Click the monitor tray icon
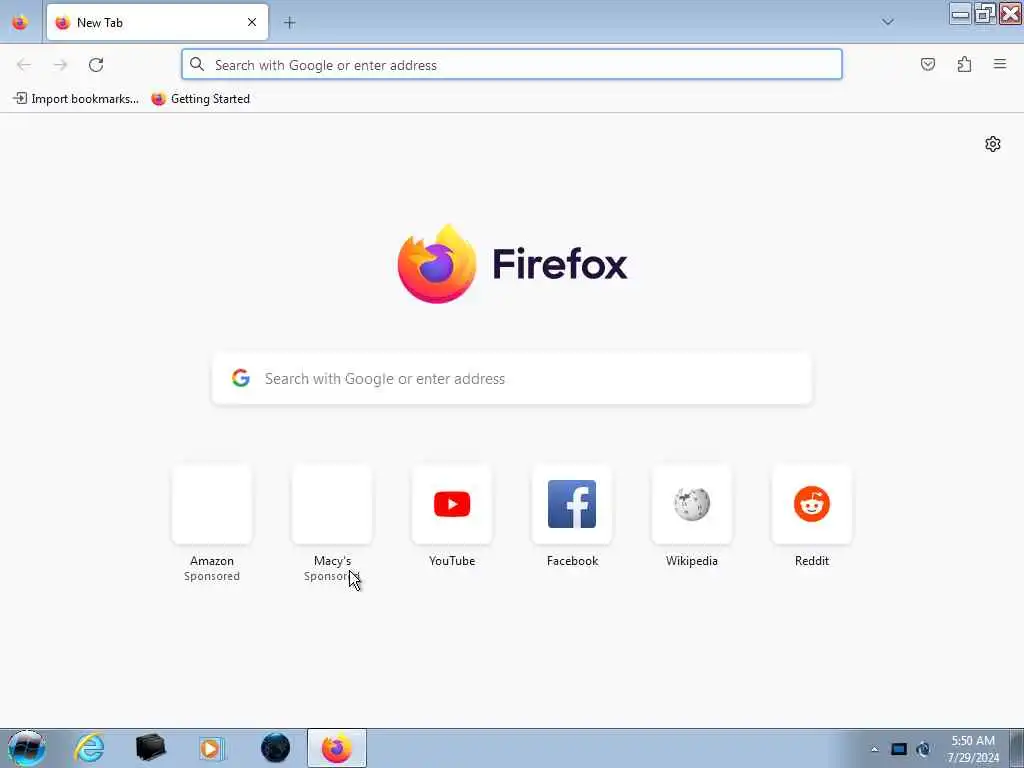 coord(899,749)
